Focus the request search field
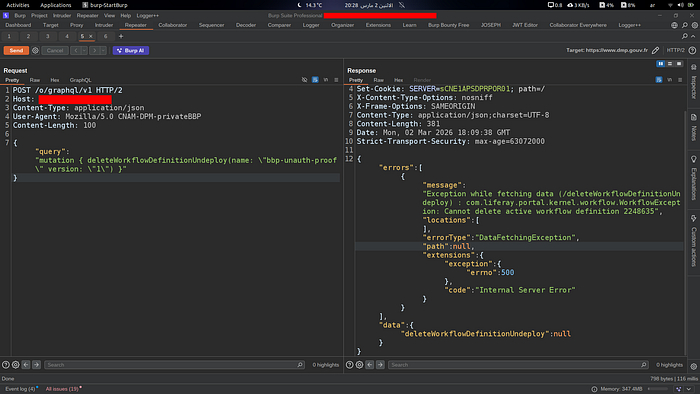700x394 pixels. [175, 365]
